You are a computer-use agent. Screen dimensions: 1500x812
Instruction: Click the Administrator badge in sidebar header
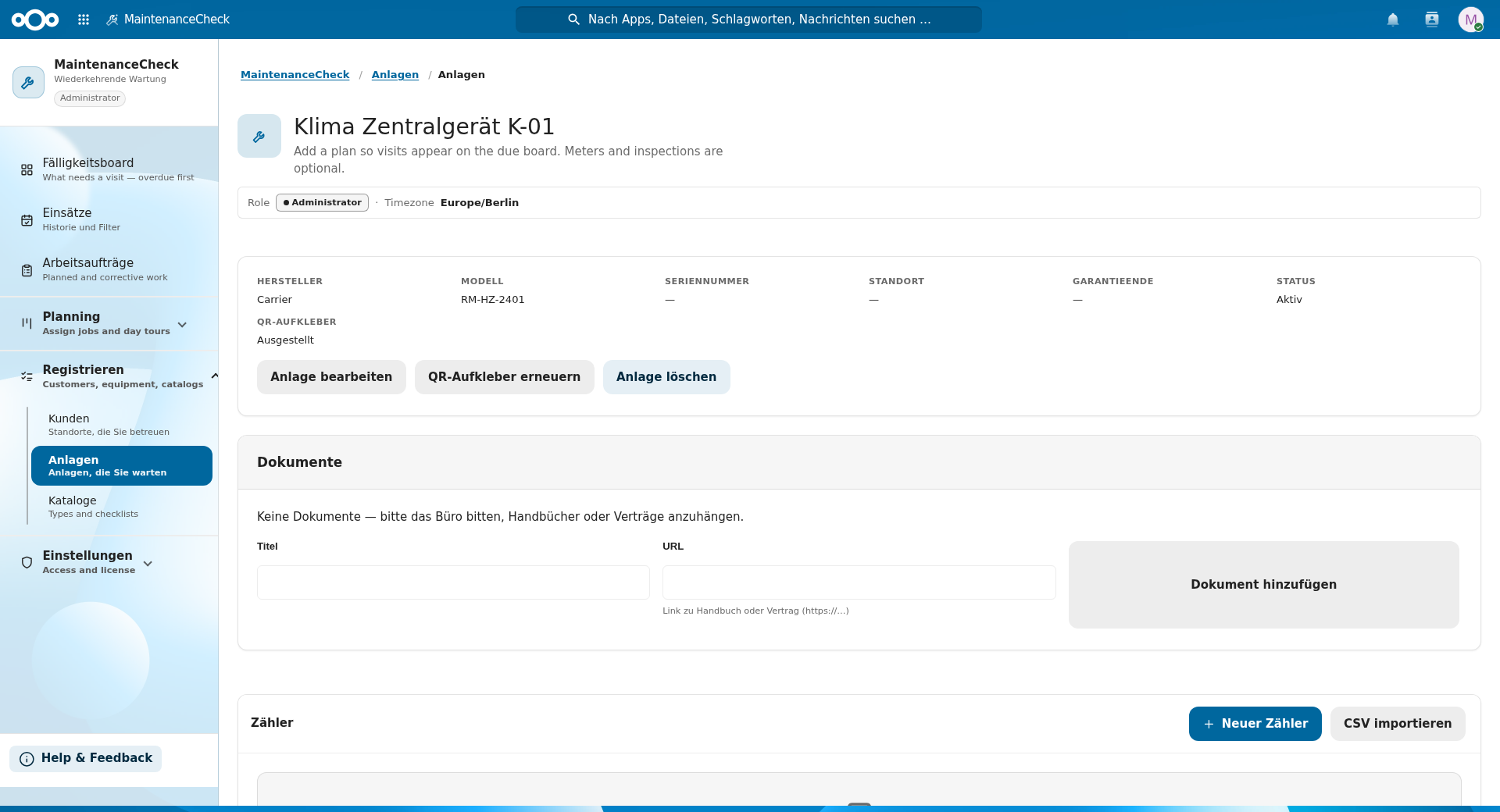pyautogui.click(x=90, y=98)
